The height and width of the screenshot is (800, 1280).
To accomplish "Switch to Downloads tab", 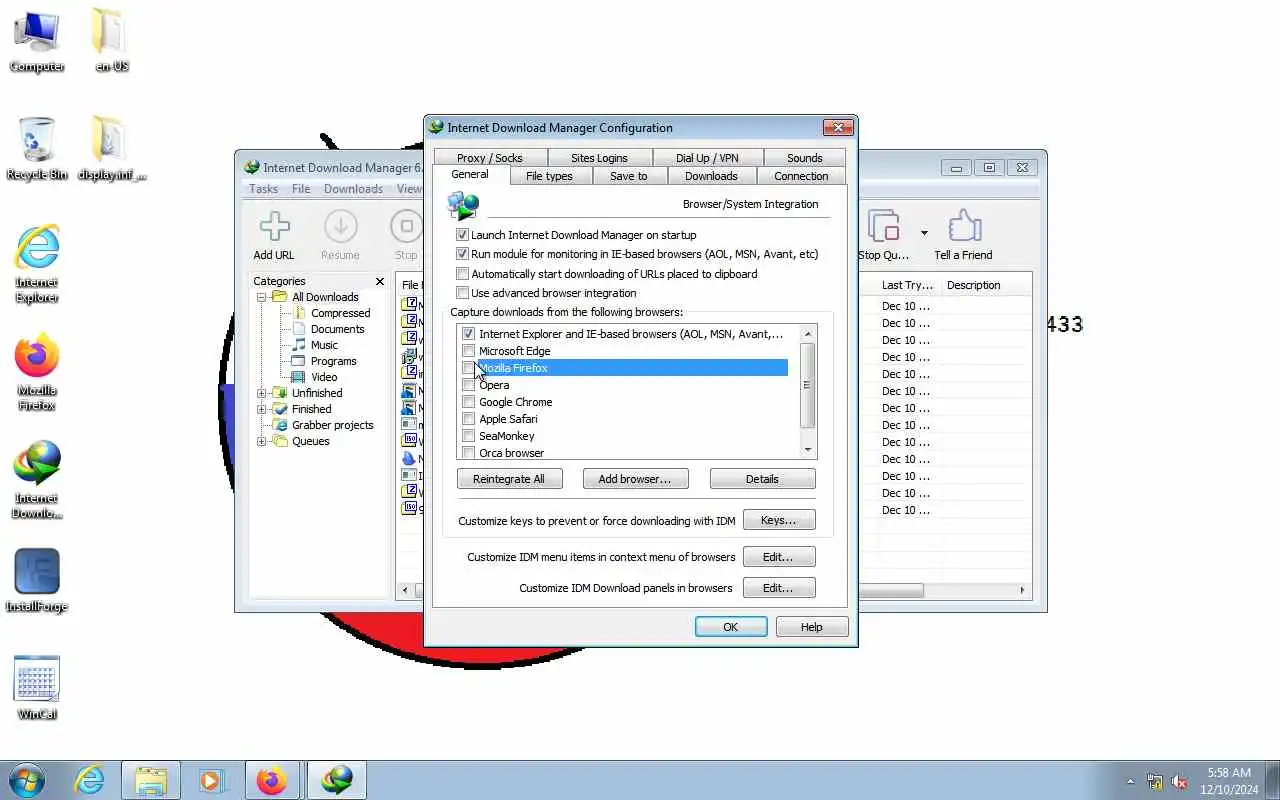I will 711,176.
